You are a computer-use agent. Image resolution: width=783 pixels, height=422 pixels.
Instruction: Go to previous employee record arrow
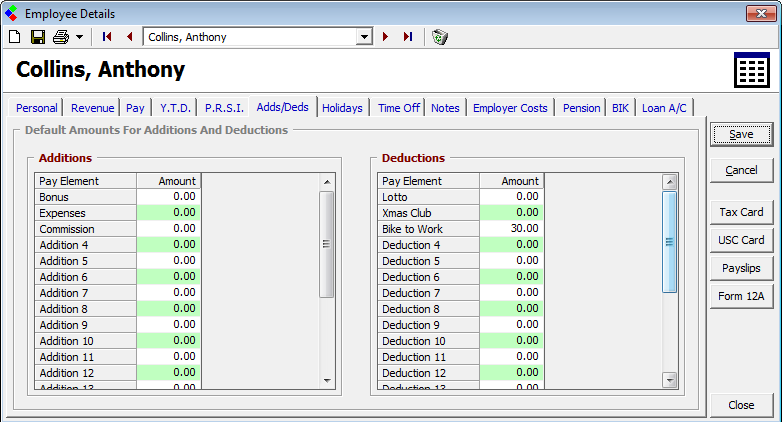[129, 37]
